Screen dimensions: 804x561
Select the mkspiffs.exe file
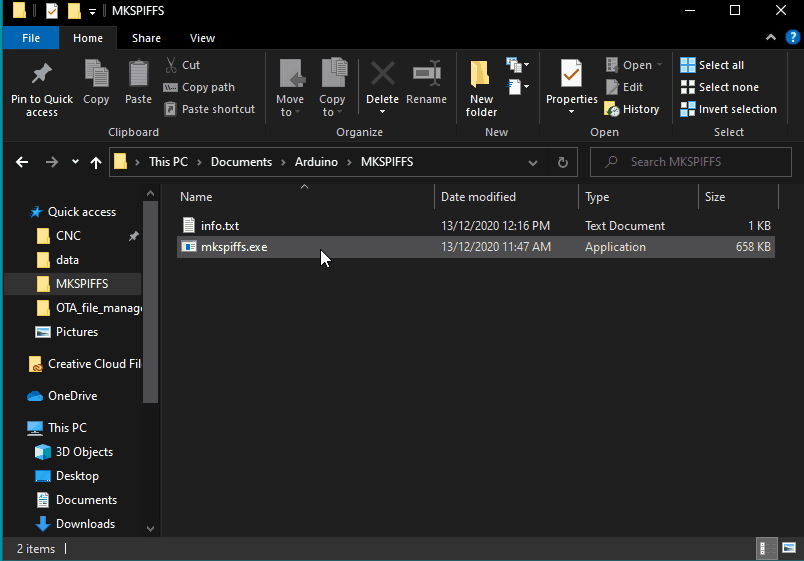click(x=476, y=247)
